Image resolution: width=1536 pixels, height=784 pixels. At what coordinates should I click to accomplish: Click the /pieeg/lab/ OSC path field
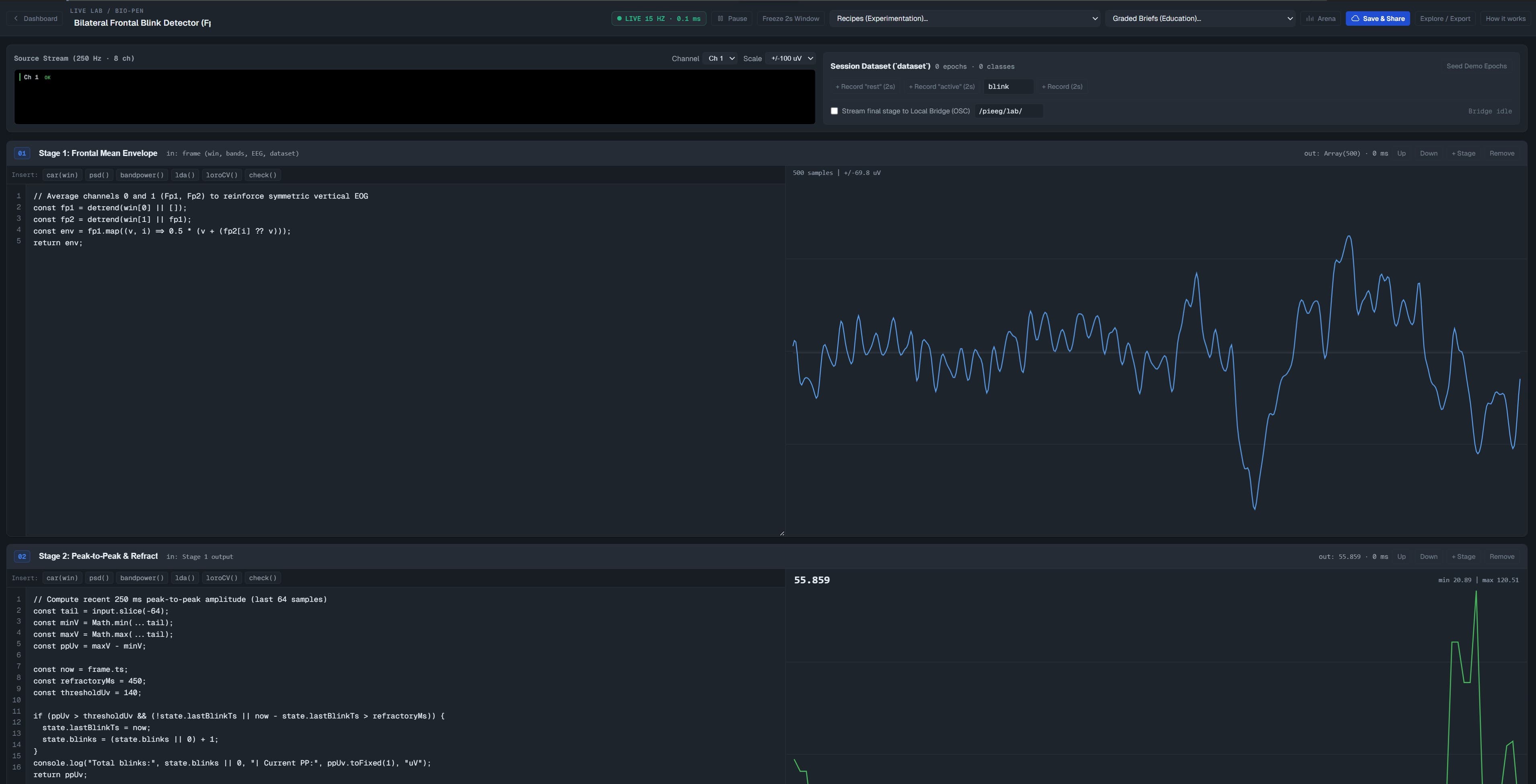click(1009, 111)
